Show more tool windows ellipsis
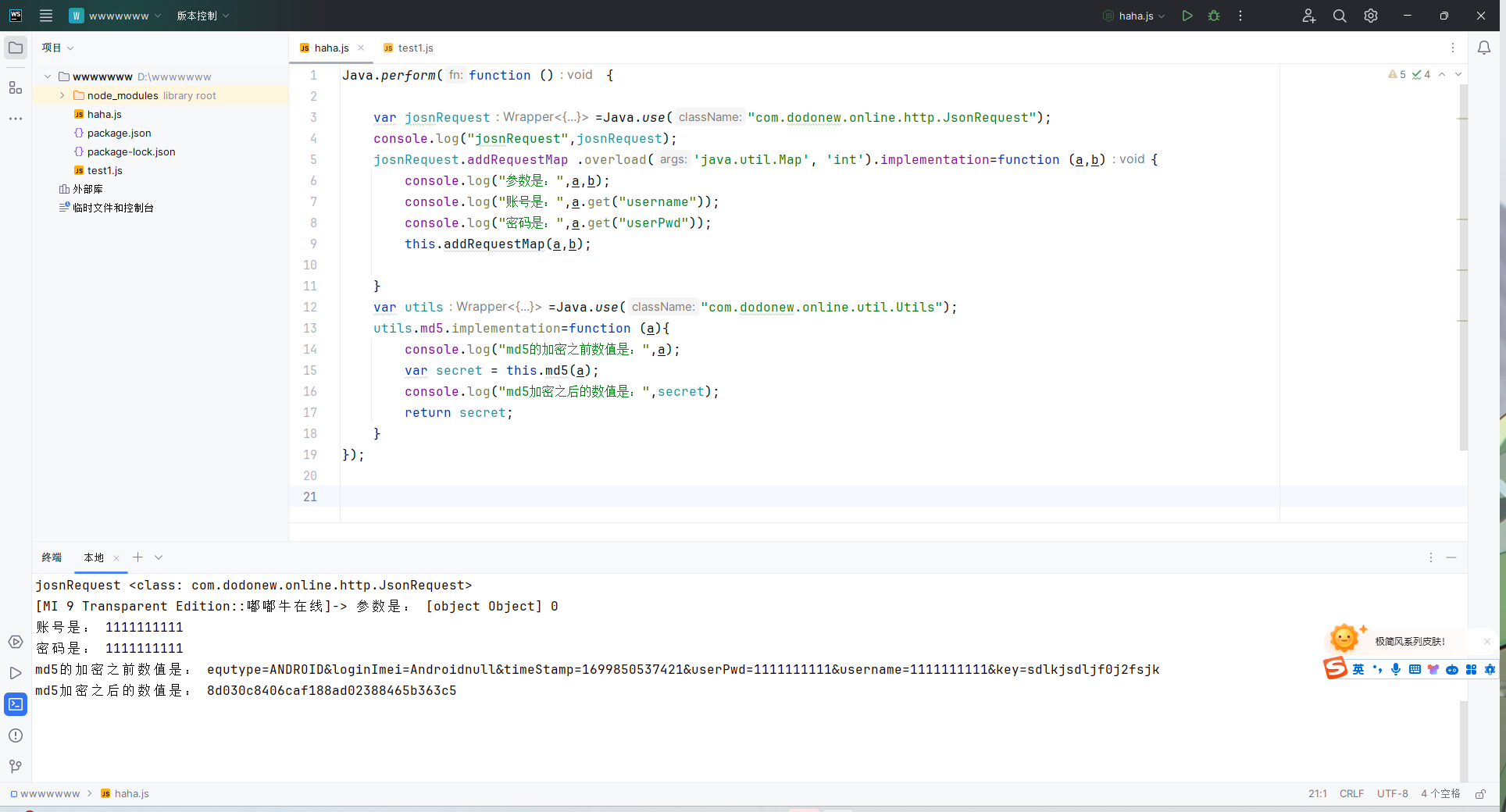The image size is (1506, 812). (x=16, y=119)
